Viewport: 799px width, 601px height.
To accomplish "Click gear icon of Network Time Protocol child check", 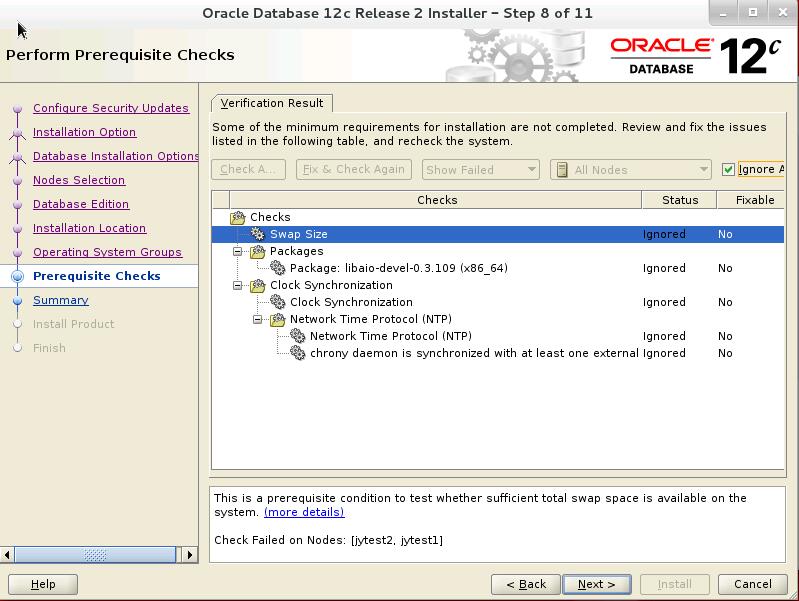I will [298, 336].
